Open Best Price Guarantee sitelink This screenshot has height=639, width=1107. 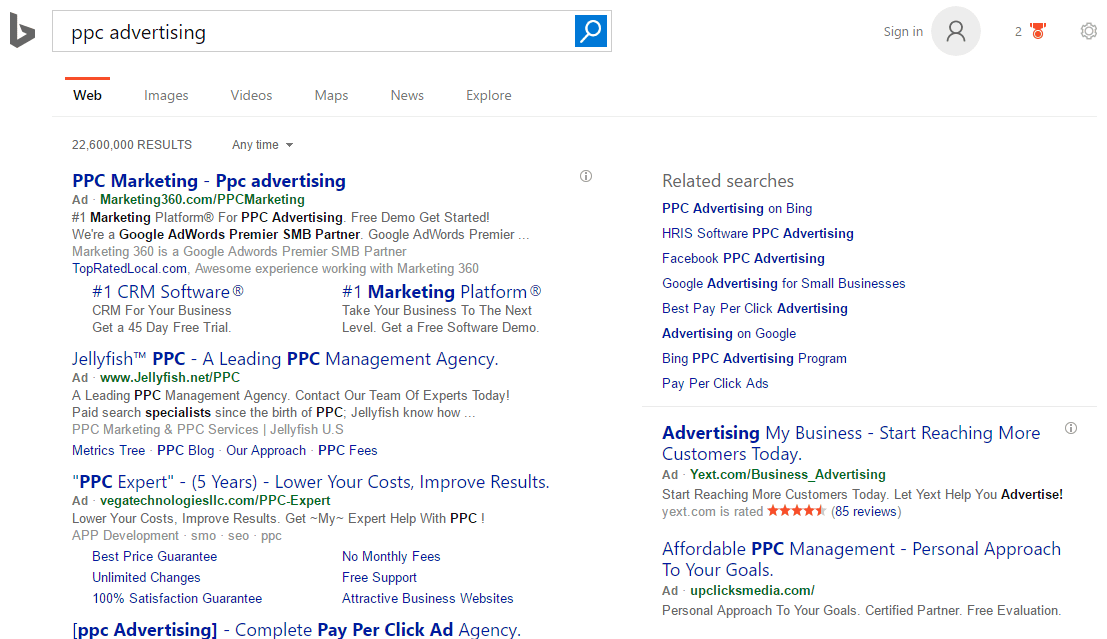[155, 556]
